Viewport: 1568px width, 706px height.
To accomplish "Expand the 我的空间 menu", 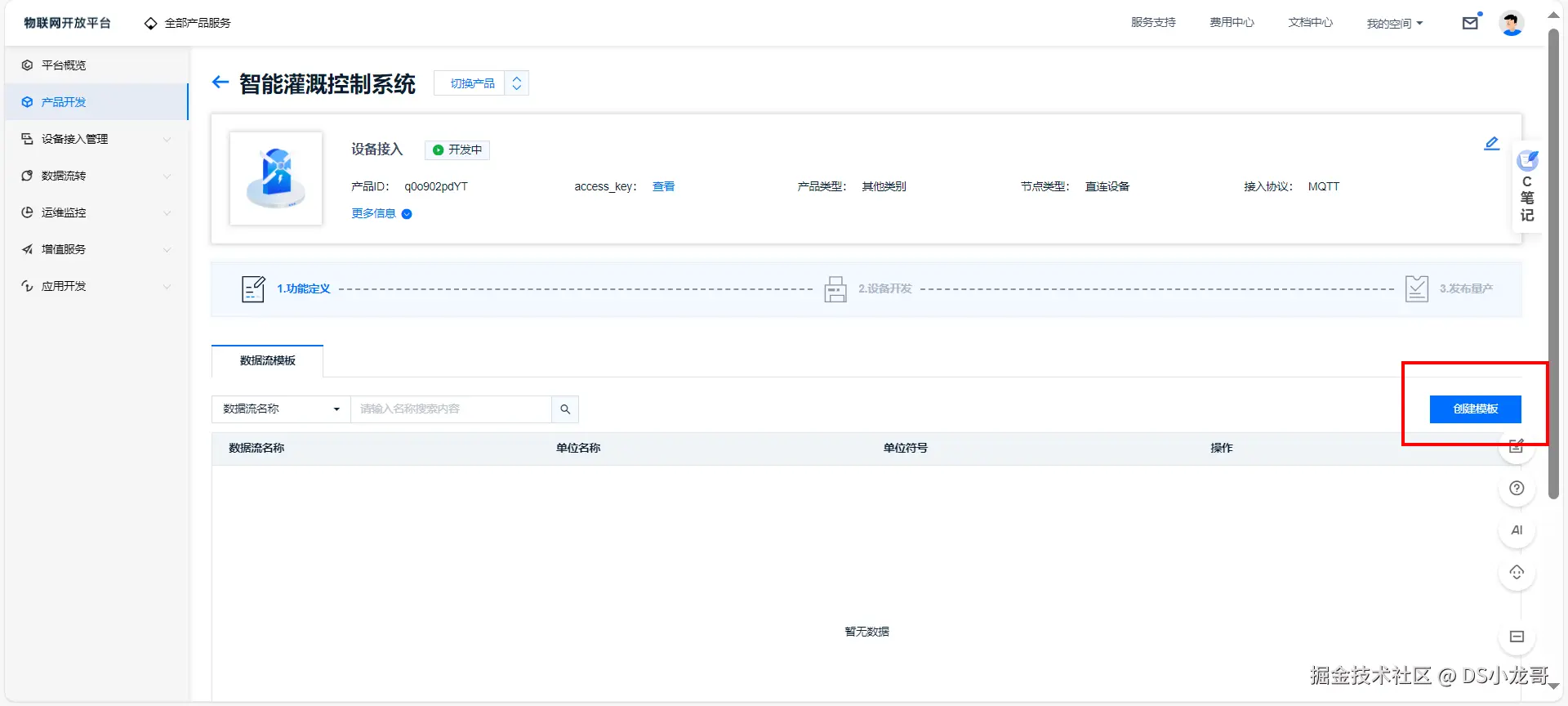I will point(1394,24).
